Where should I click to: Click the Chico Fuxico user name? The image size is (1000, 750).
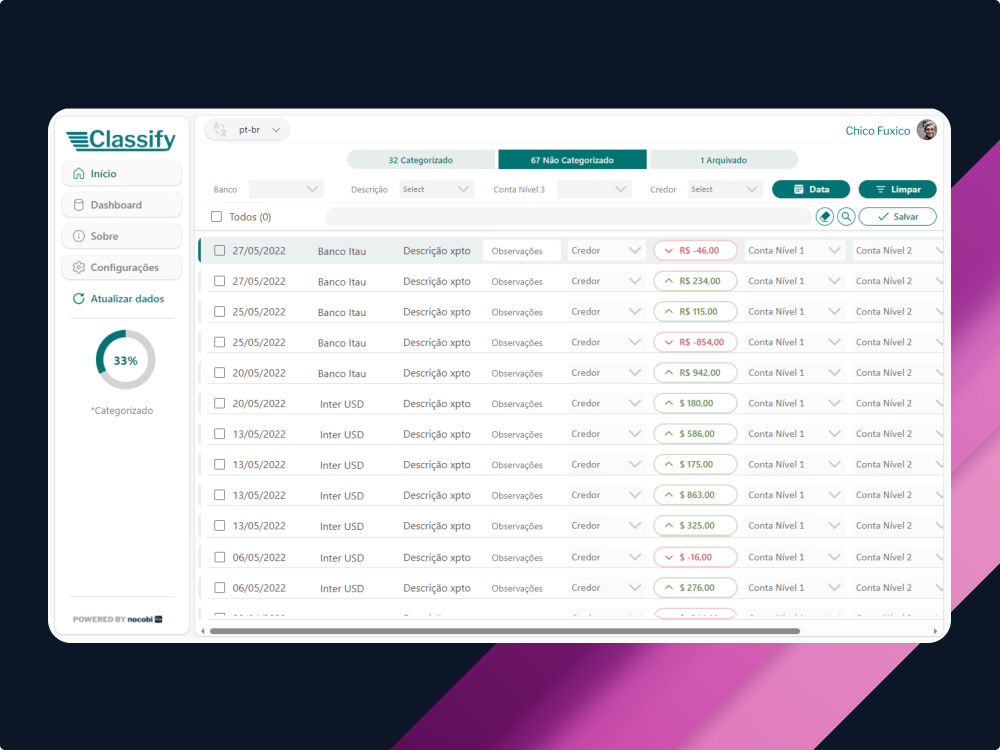click(x=878, y=131)
